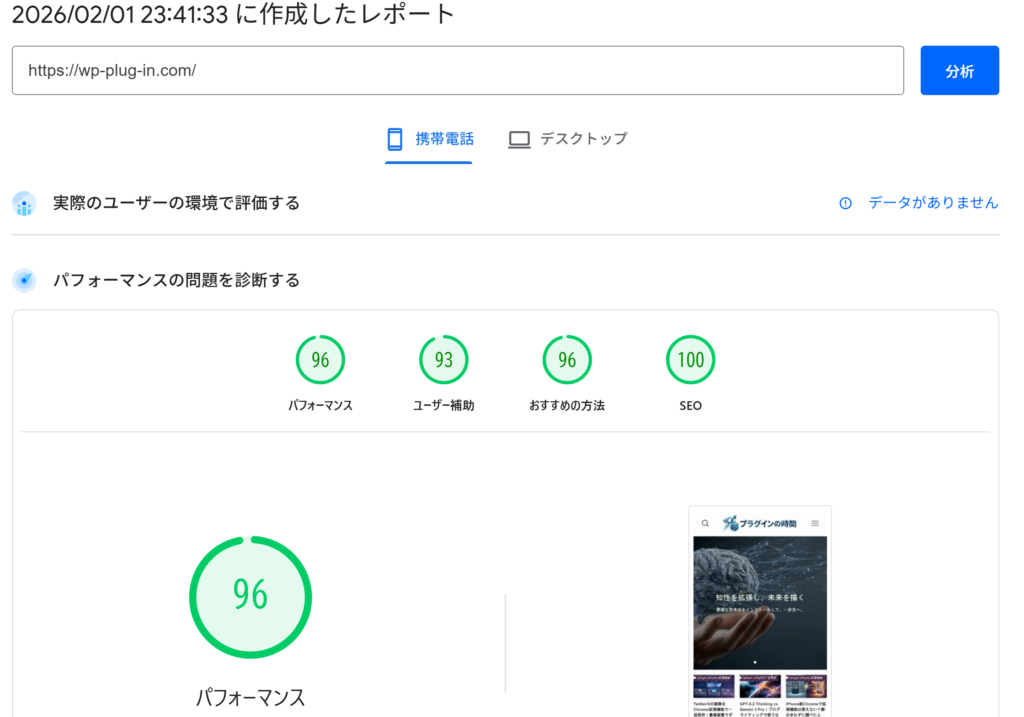The image size is (1024, 717).
Task: Click the mobile phone icon in the device tabs
Action: (395, 139)
